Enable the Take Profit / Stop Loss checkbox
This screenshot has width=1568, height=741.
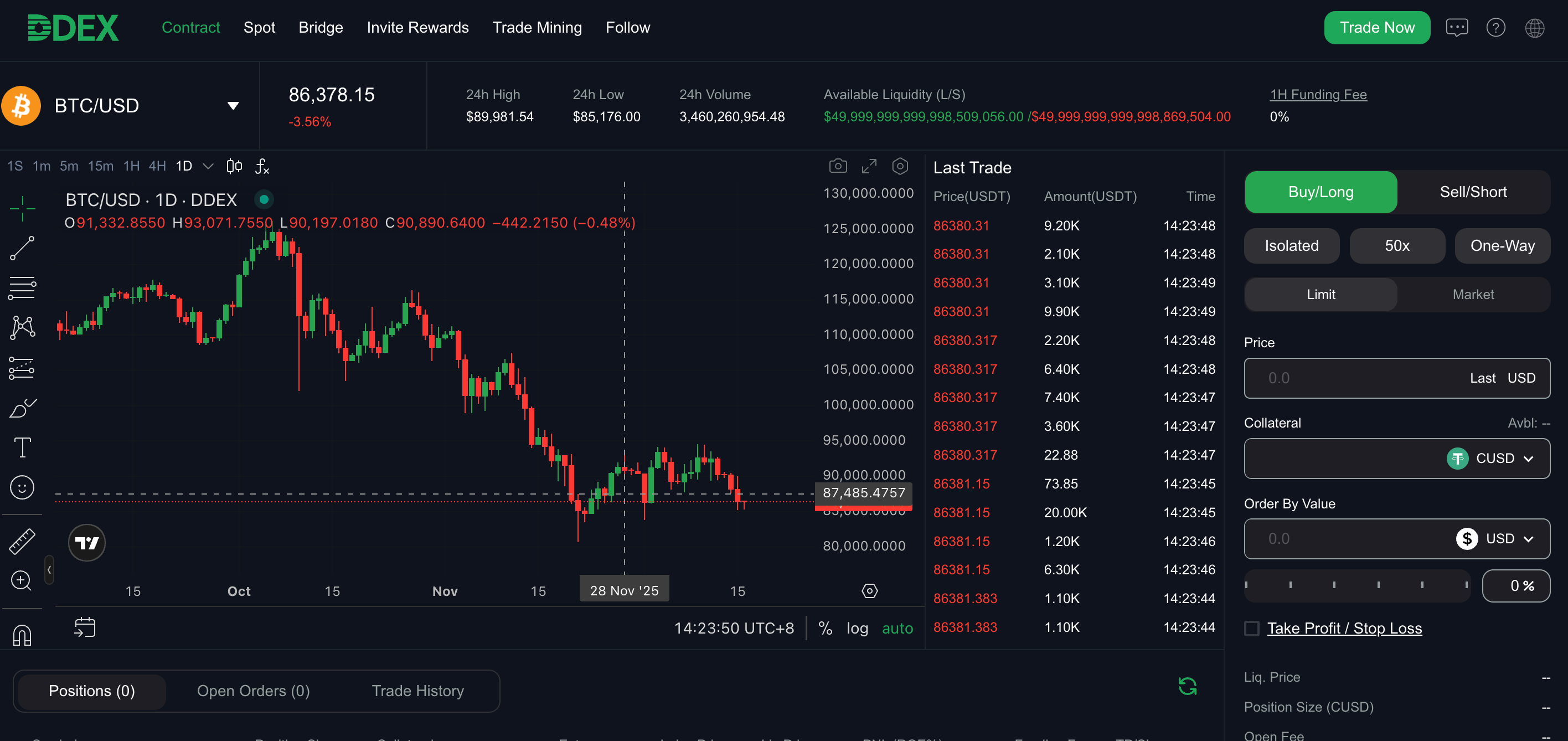1252,629
